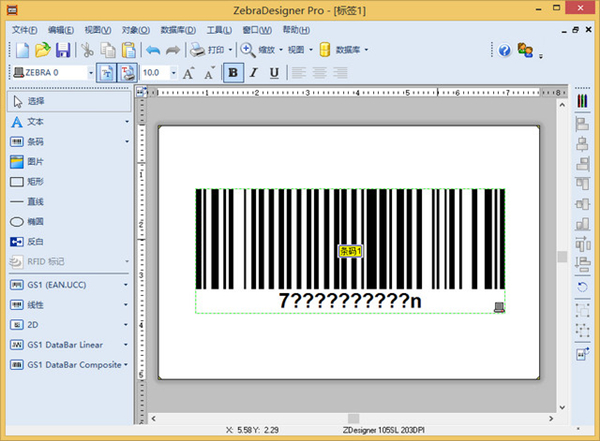
Task: Click align bottoms icon
Action: [582, 224]
